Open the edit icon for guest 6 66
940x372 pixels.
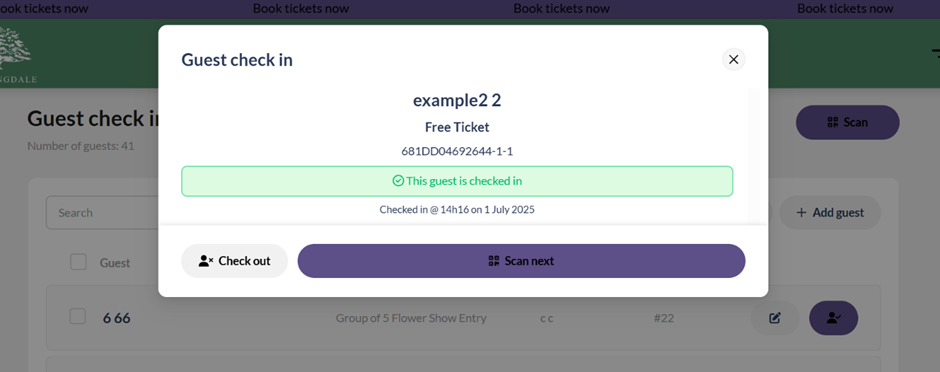(775, 318)
